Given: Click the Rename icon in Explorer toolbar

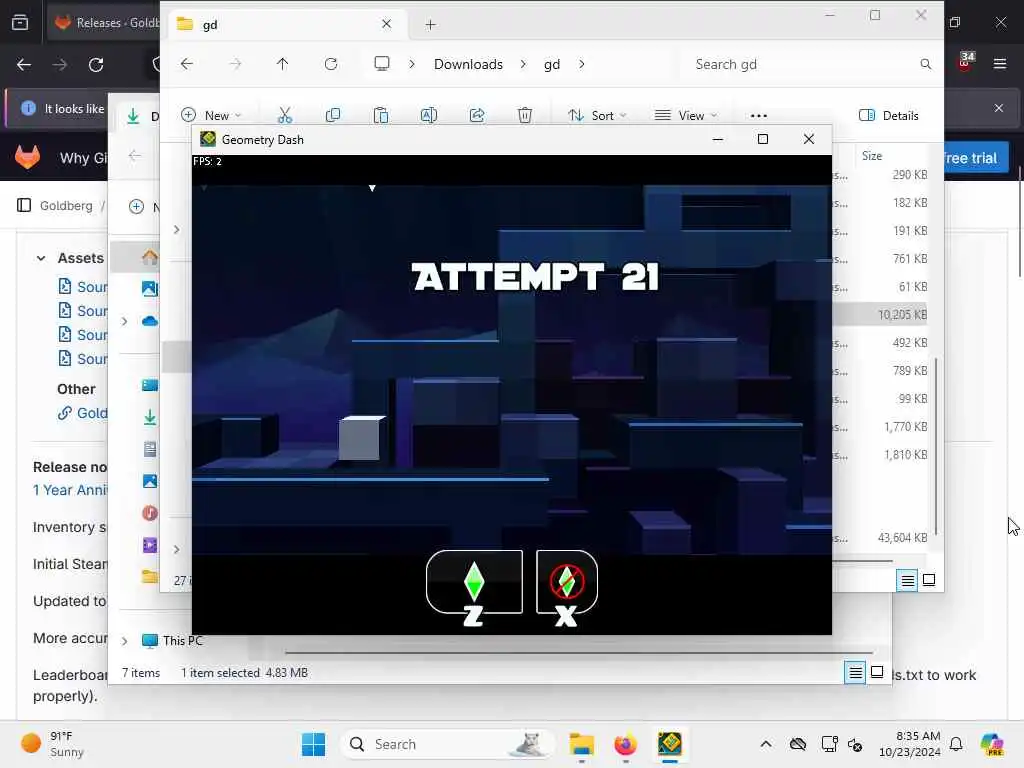Looking at the screenshot, I should (428, 116).
